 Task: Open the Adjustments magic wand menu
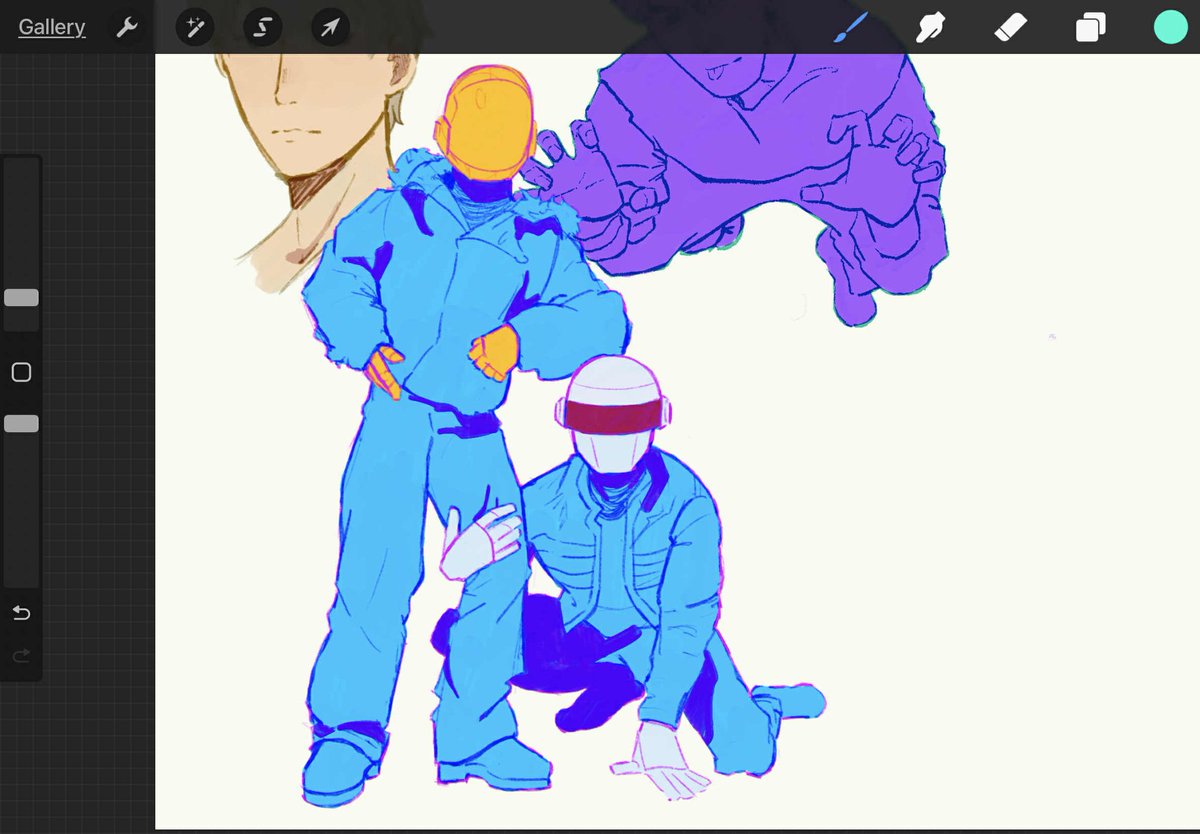[x=195, y=27]
